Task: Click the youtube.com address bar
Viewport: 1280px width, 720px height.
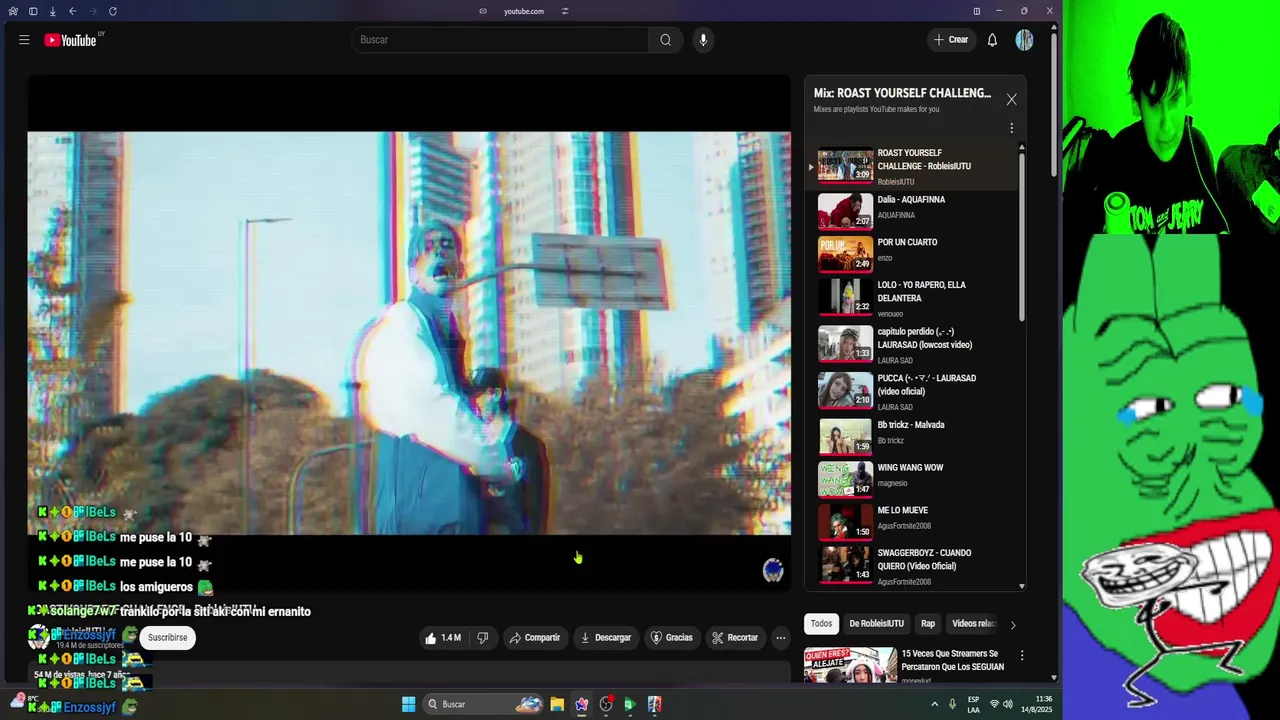Action: click(524, 11)
